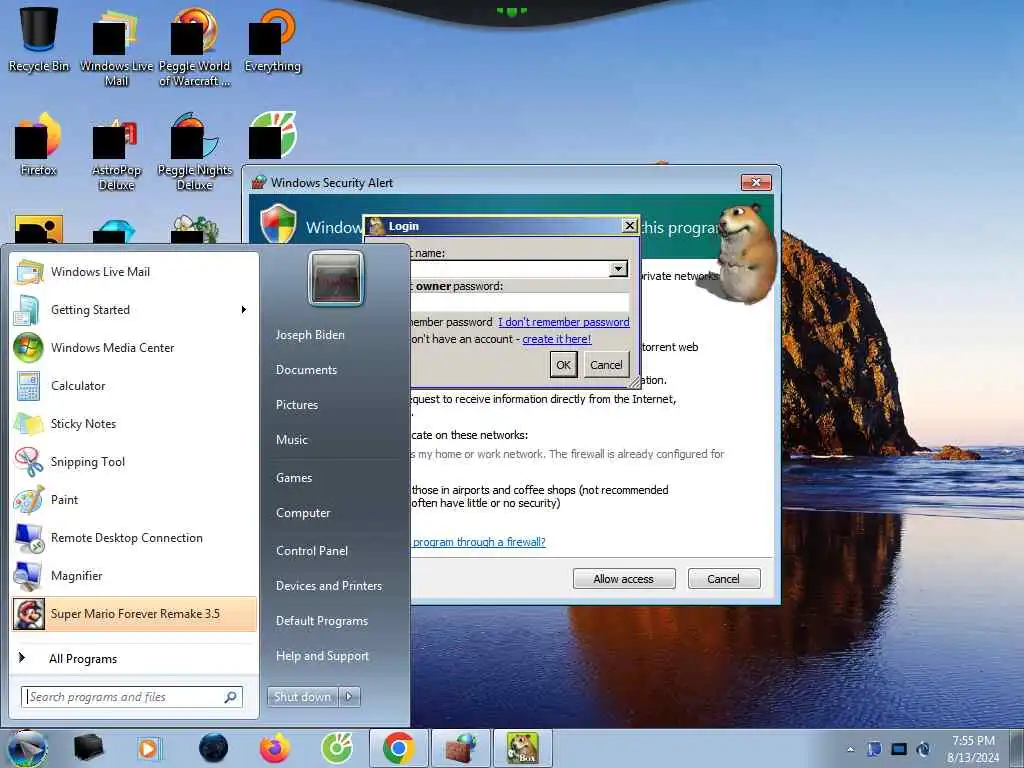Click OK in Login dialog
This screenshot has width=1024, height=768.
[x=564, y=365]
